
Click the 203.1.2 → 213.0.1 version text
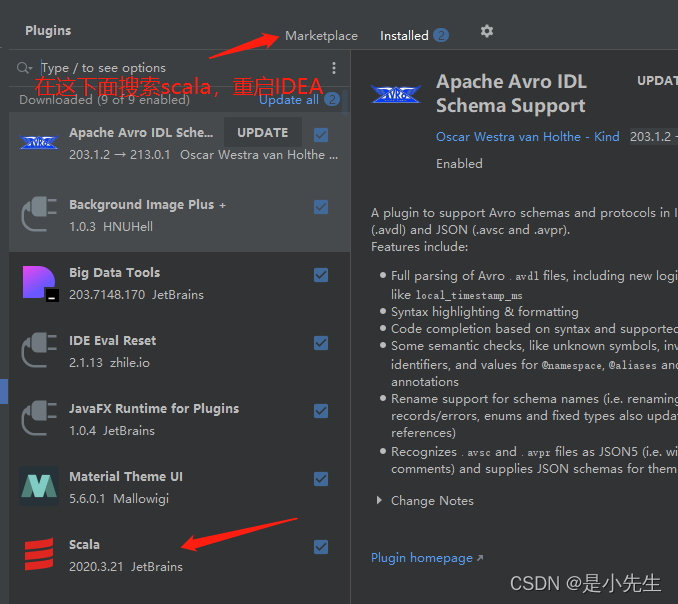[x=120, y=155]
